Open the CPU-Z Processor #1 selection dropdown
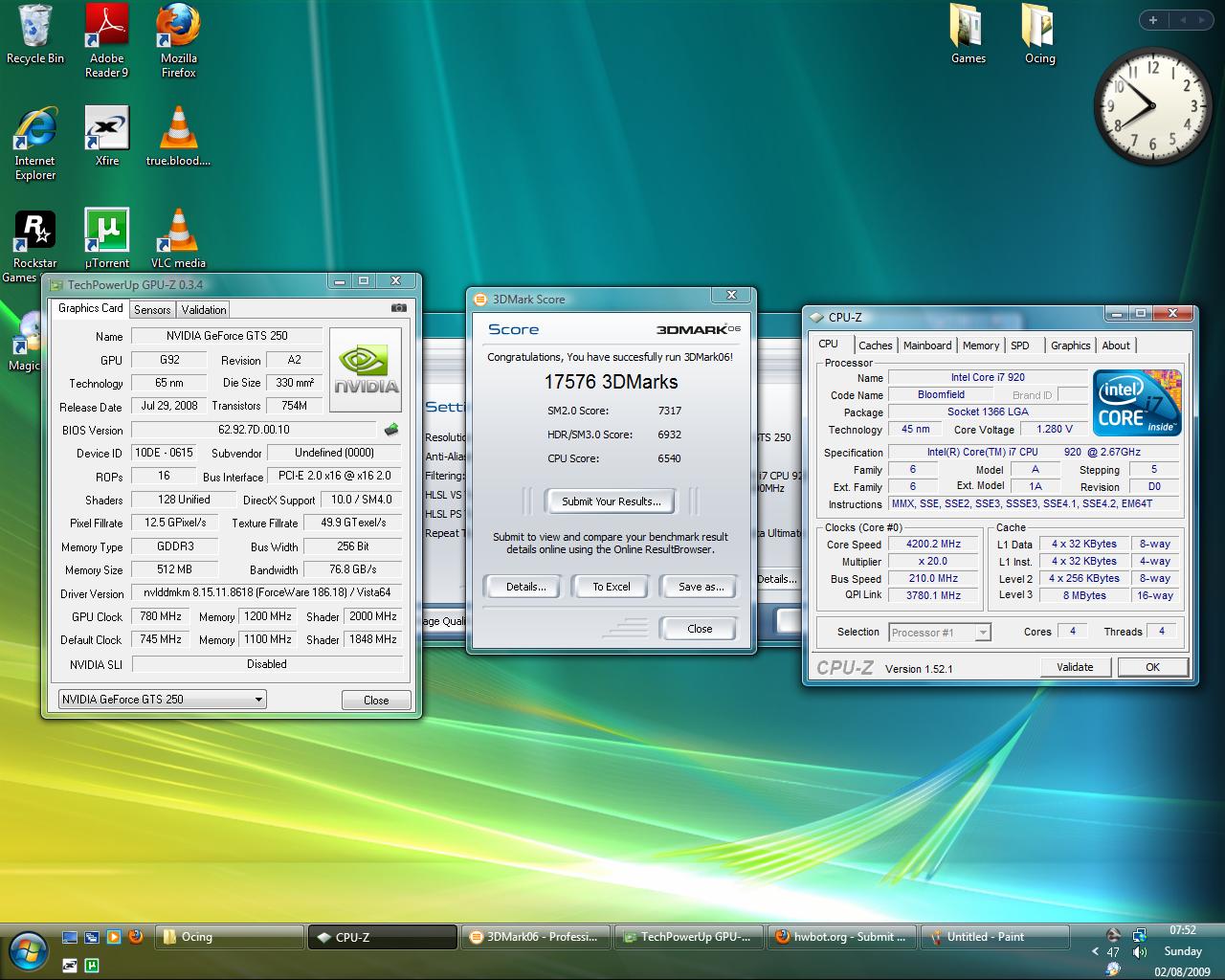The height and width of the screenshot is (980, 1225). click(x=940, y=633)
